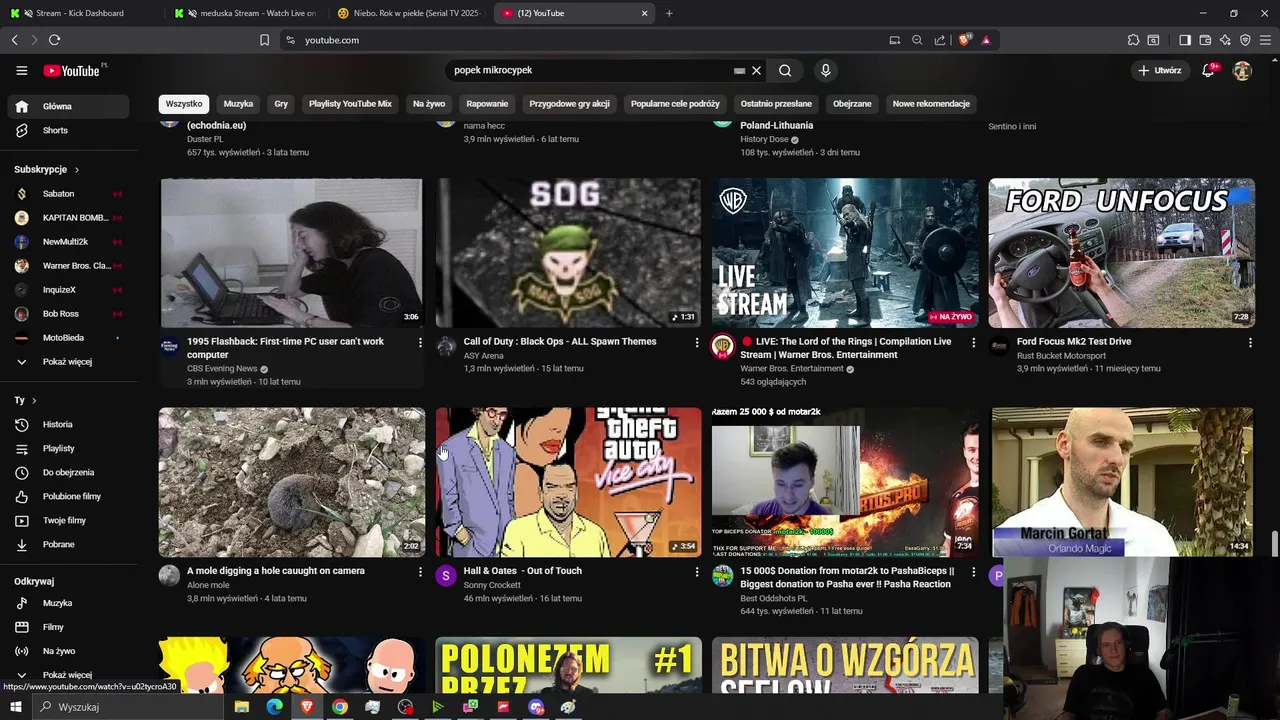
Task: Open the on-screen keyboard icon in search box
Action: tap(739, 70)
